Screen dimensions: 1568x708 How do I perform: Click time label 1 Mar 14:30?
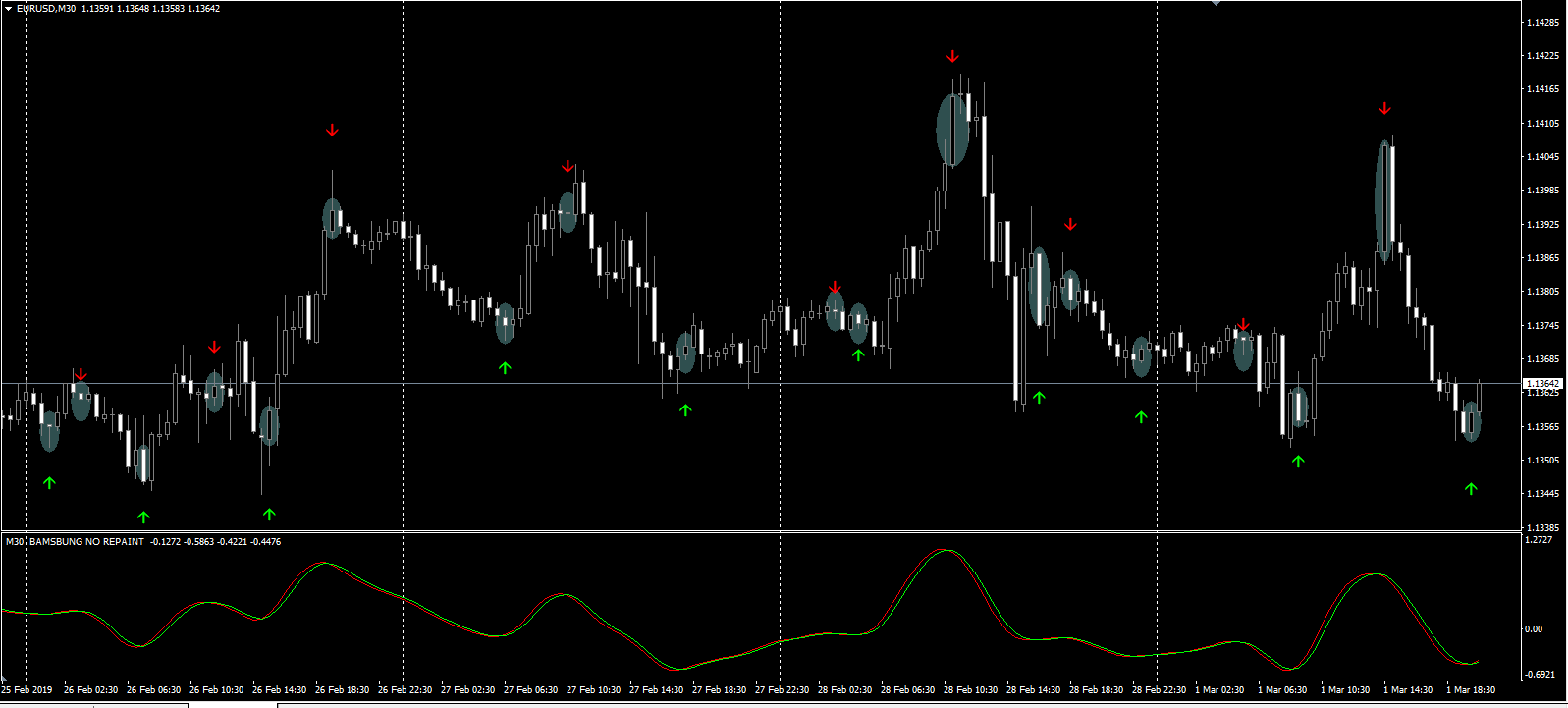tap(1408, 690)
